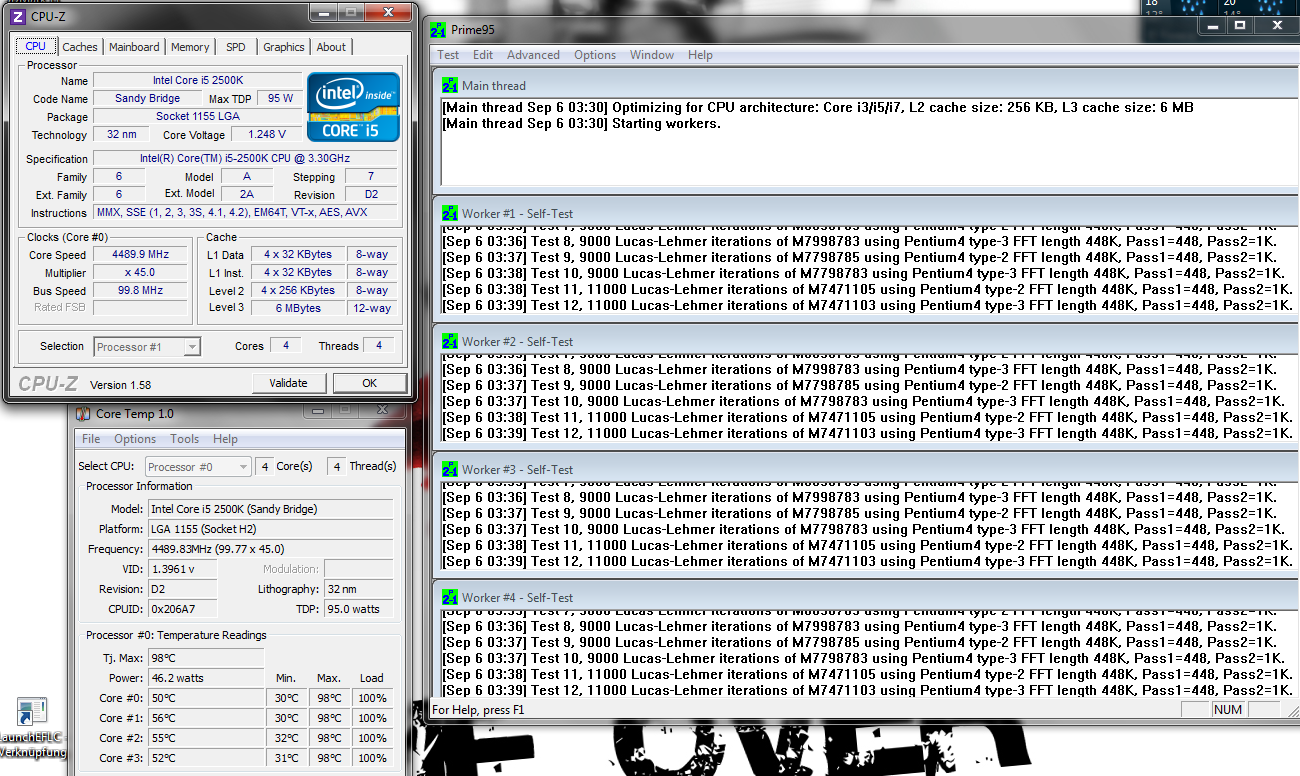Click the Worker #1 window icon

[450, 214]
